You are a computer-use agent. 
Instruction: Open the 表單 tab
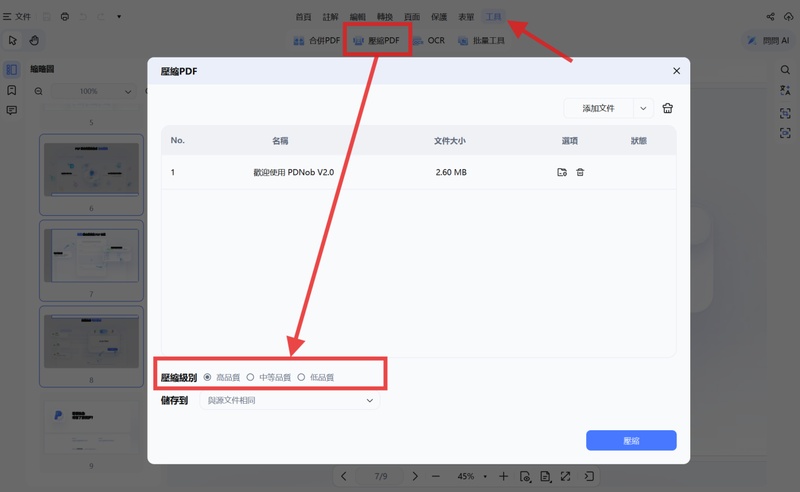pos(466,17)
